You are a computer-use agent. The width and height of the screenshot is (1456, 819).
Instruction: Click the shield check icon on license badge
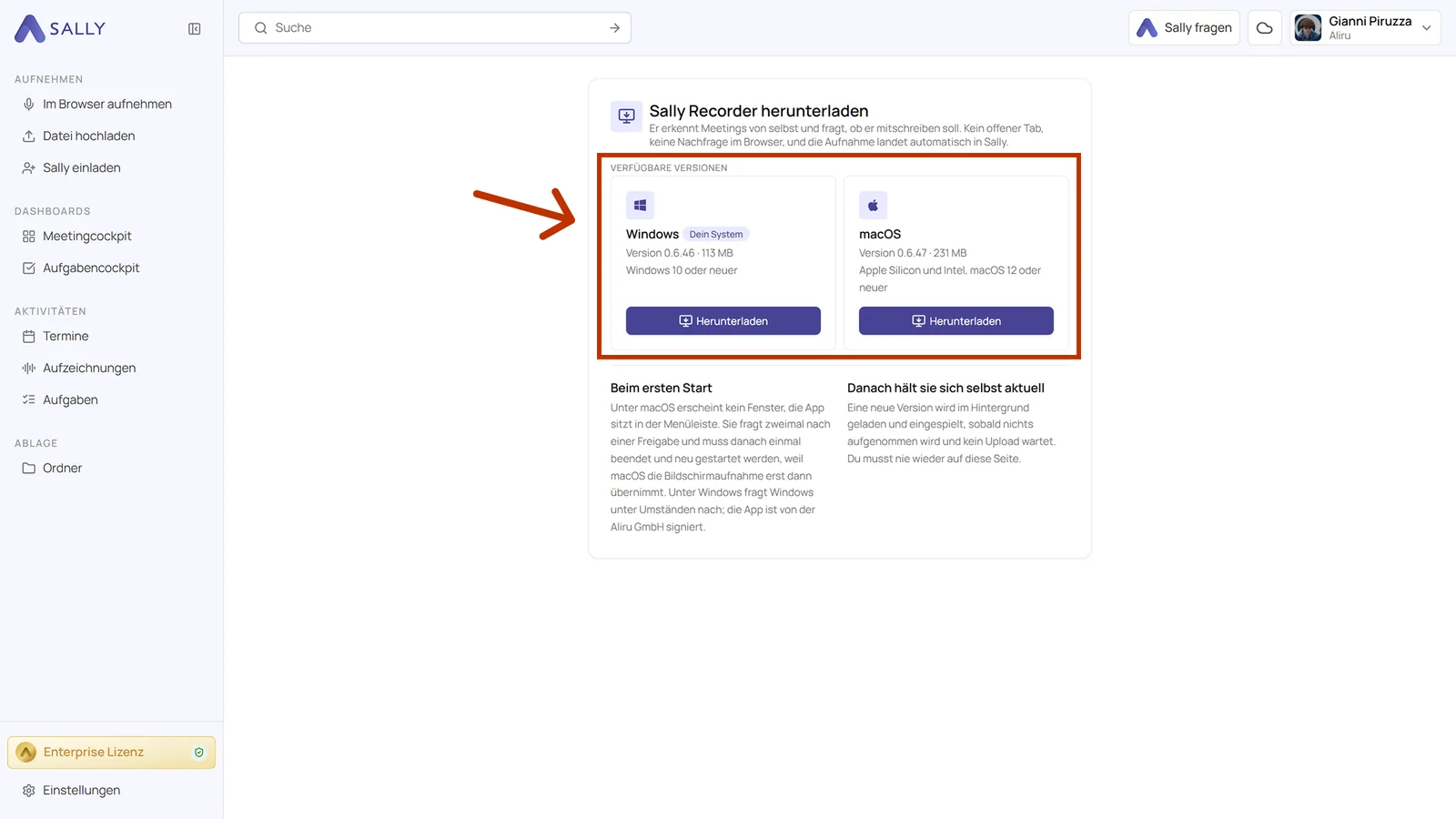click(x=199, y=753)
